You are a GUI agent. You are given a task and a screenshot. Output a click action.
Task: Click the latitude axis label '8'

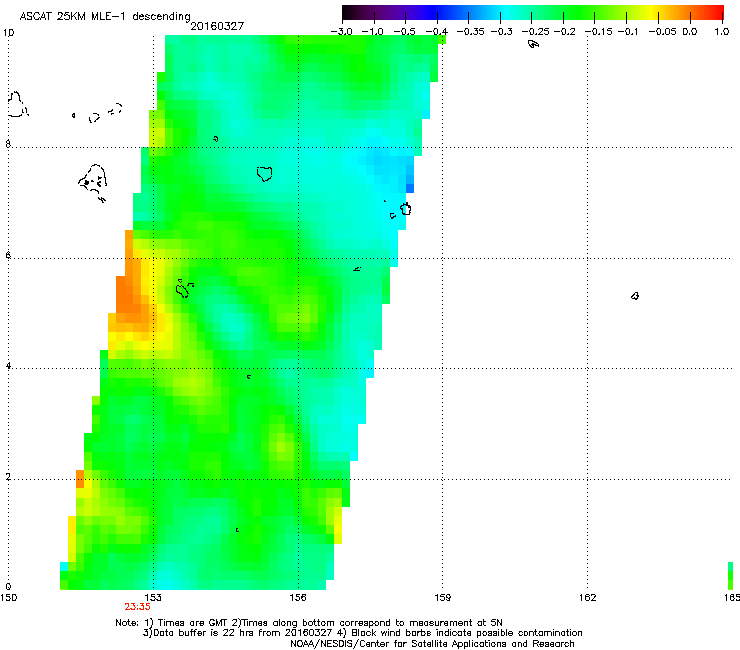(8, 144)
